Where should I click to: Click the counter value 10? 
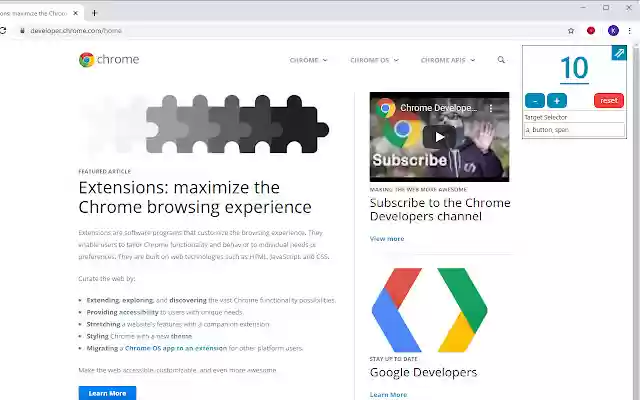(574, 68)
